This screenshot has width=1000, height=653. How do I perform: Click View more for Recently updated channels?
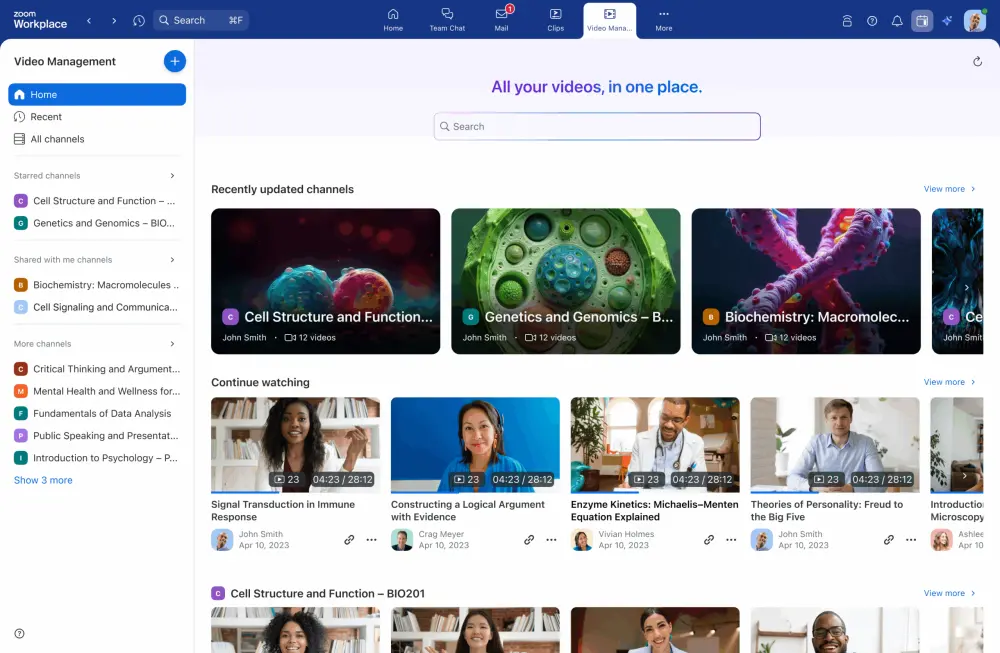[949, 189]
